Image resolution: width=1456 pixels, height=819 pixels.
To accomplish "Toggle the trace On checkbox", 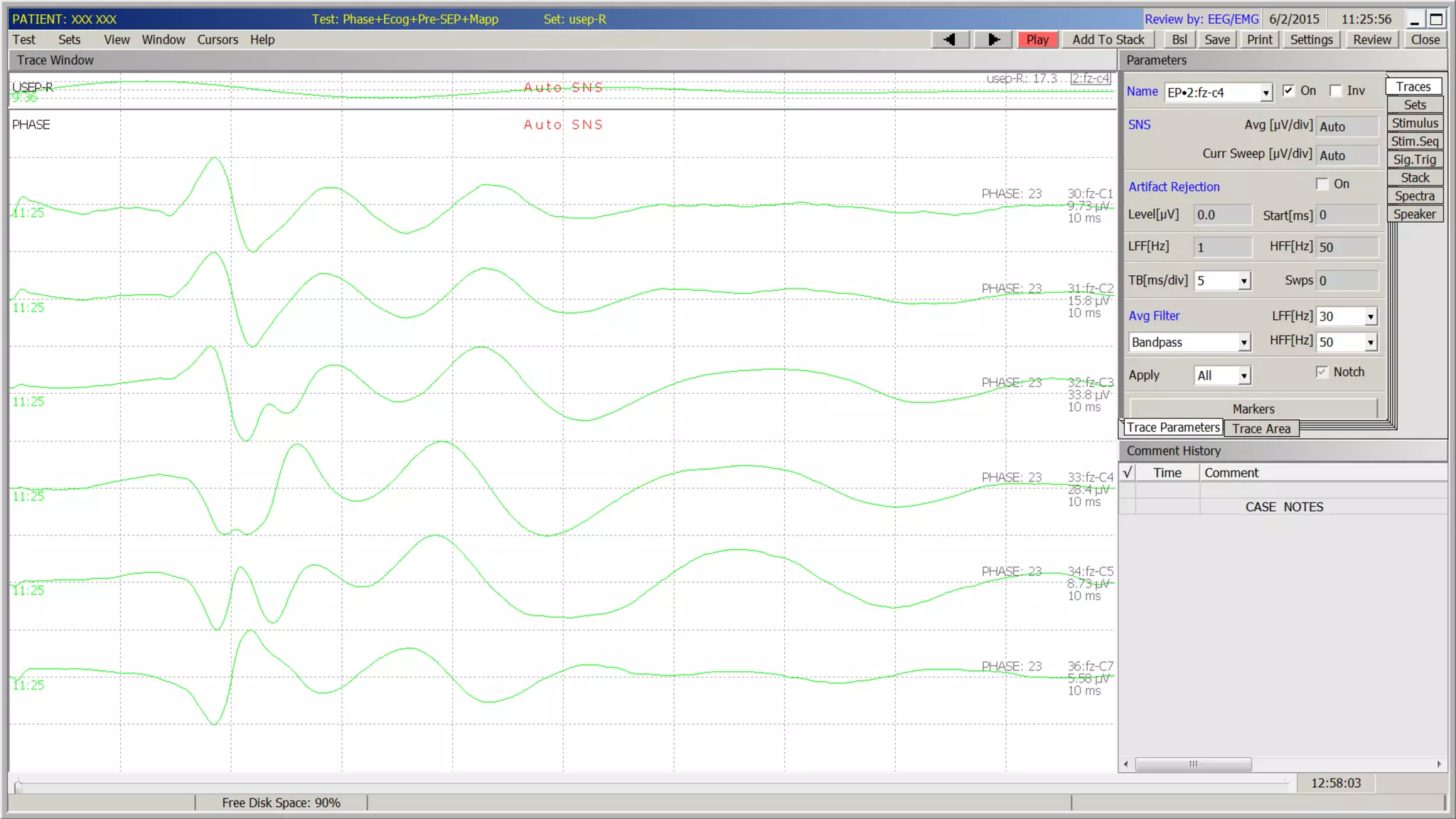I will click(1288, 91).
